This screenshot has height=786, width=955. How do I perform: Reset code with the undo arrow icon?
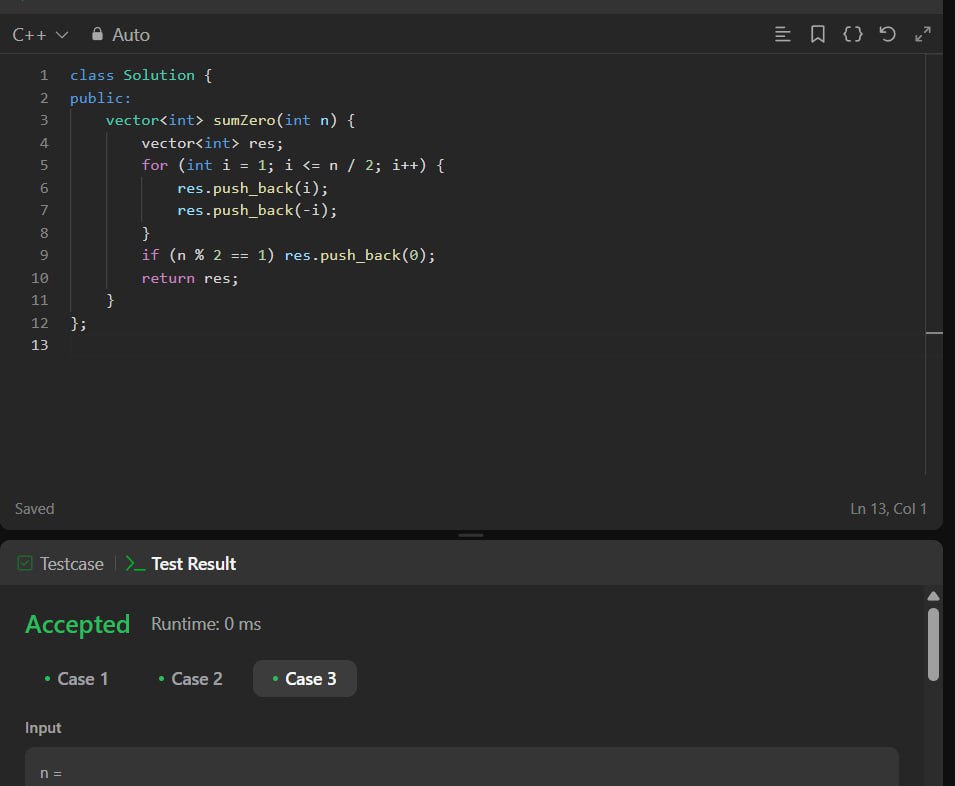point(887,34)
